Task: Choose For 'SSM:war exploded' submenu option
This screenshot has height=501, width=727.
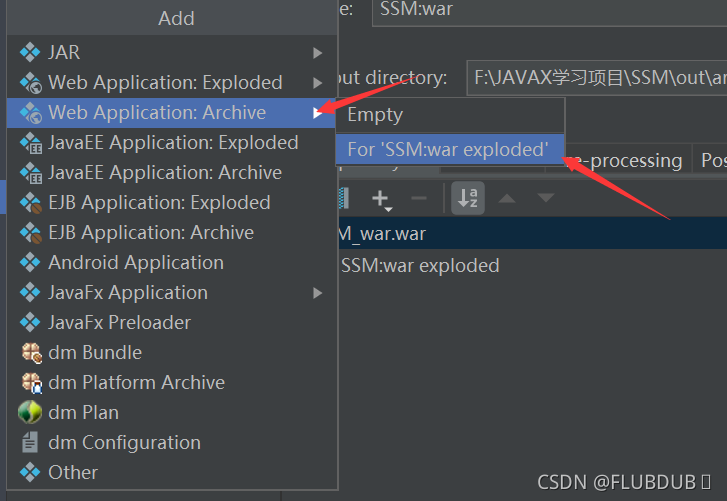Action: pos(450,150)
